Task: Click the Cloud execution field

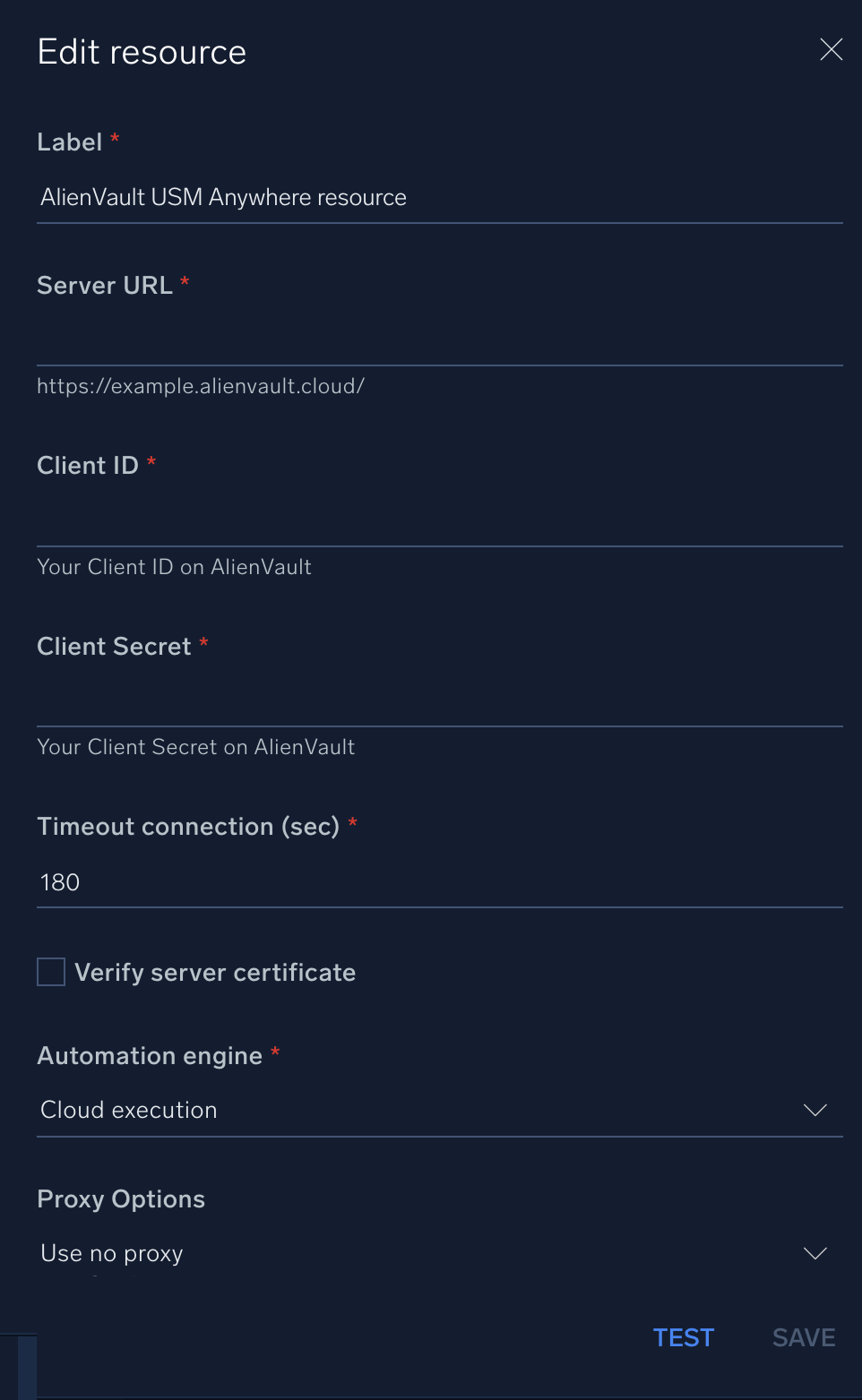Action: point(358,1110)
